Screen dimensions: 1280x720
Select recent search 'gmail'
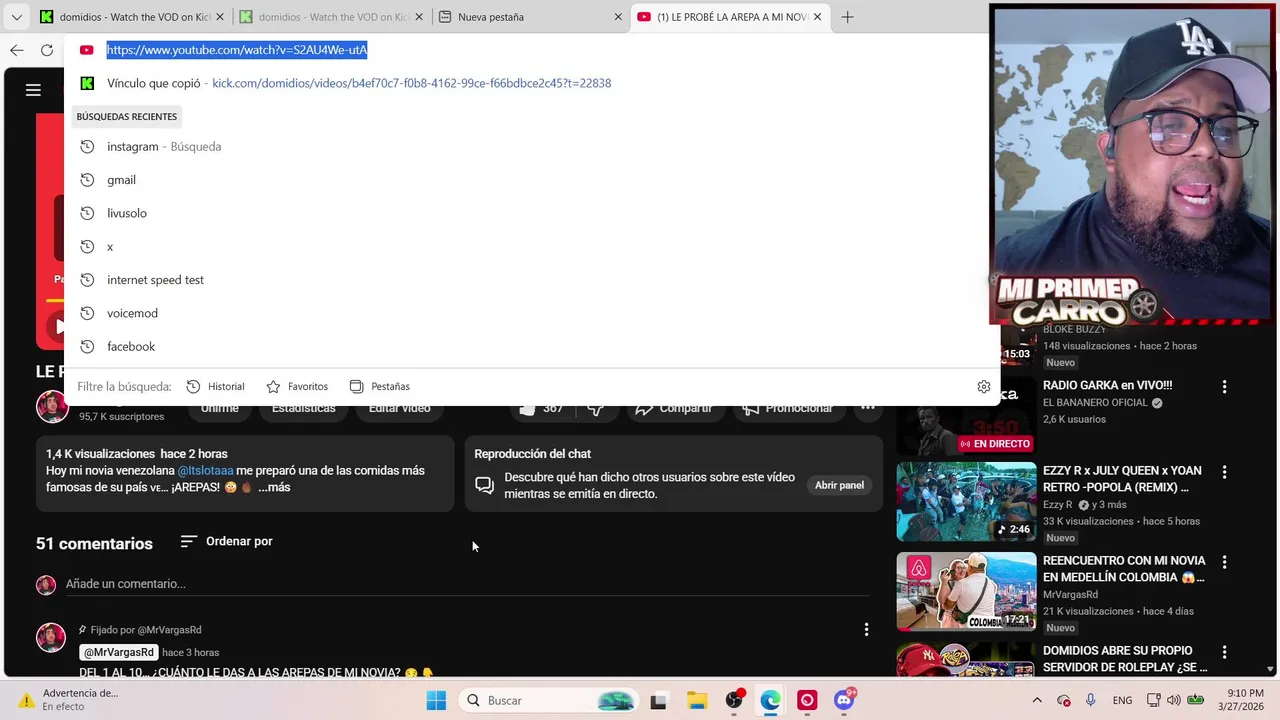click(532, 180)
